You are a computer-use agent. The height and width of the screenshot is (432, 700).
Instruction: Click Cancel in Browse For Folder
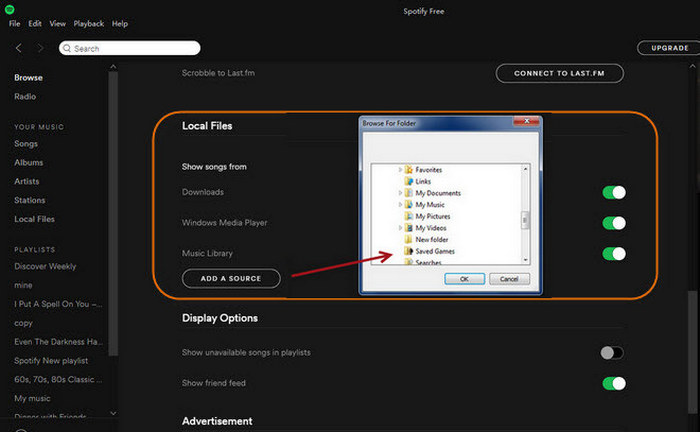coord(509,279)
